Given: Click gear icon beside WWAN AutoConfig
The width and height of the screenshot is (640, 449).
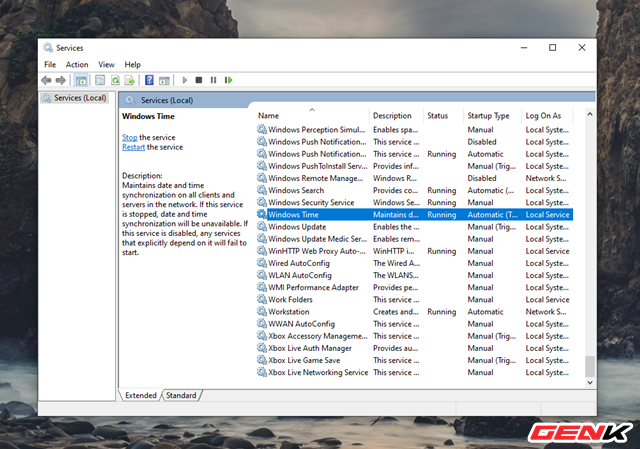Looking at the screenshot, I should [262, 323].
